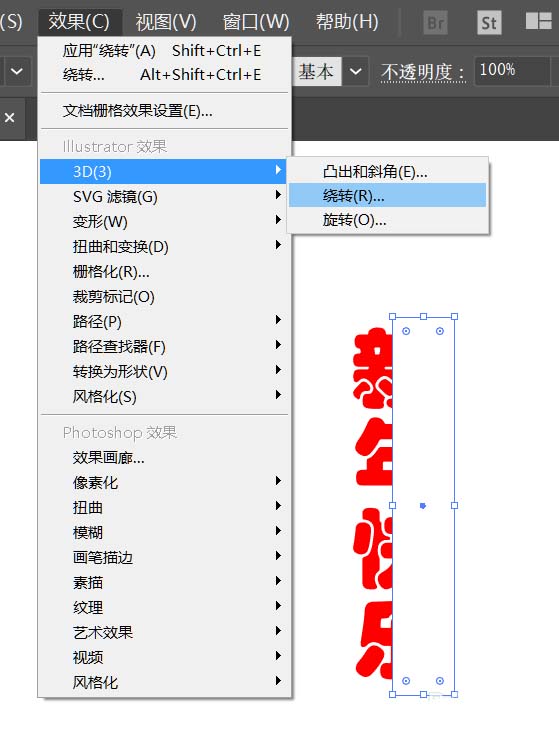This screenshot has height=738, width=559.
Task: Expand the 视频 submenu
Action: (x=163, y=657)
